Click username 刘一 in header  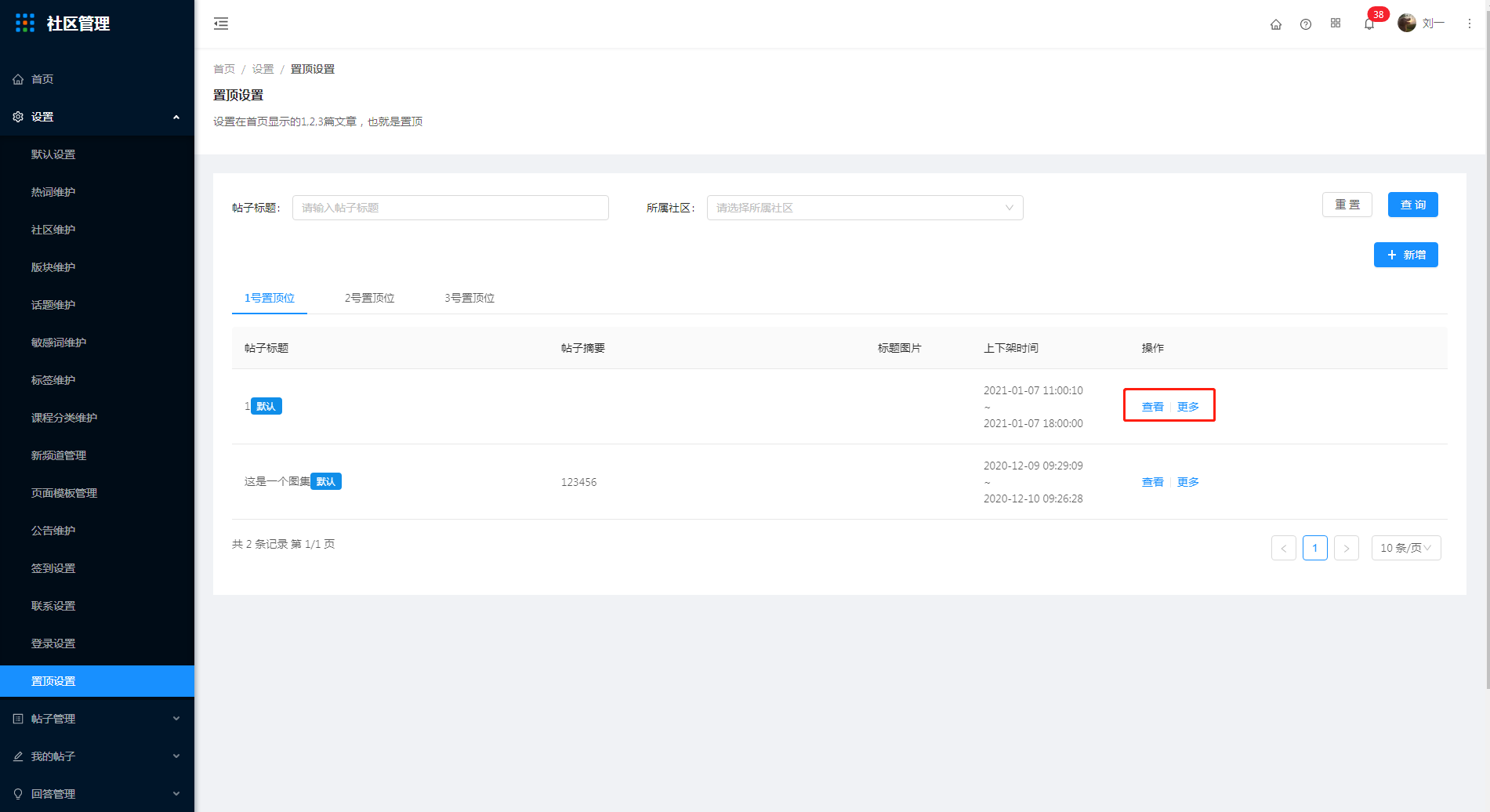point(1434,24)
